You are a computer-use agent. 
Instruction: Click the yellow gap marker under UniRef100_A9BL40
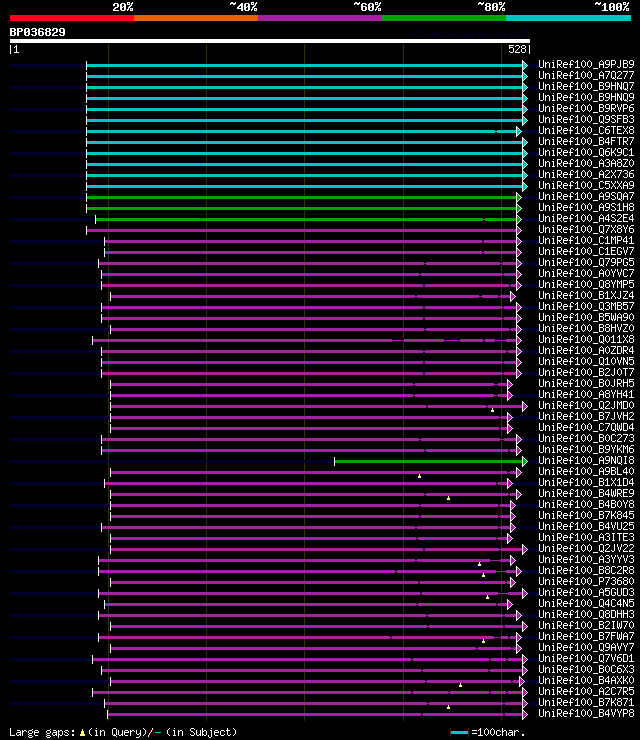(x=419, y=476)
